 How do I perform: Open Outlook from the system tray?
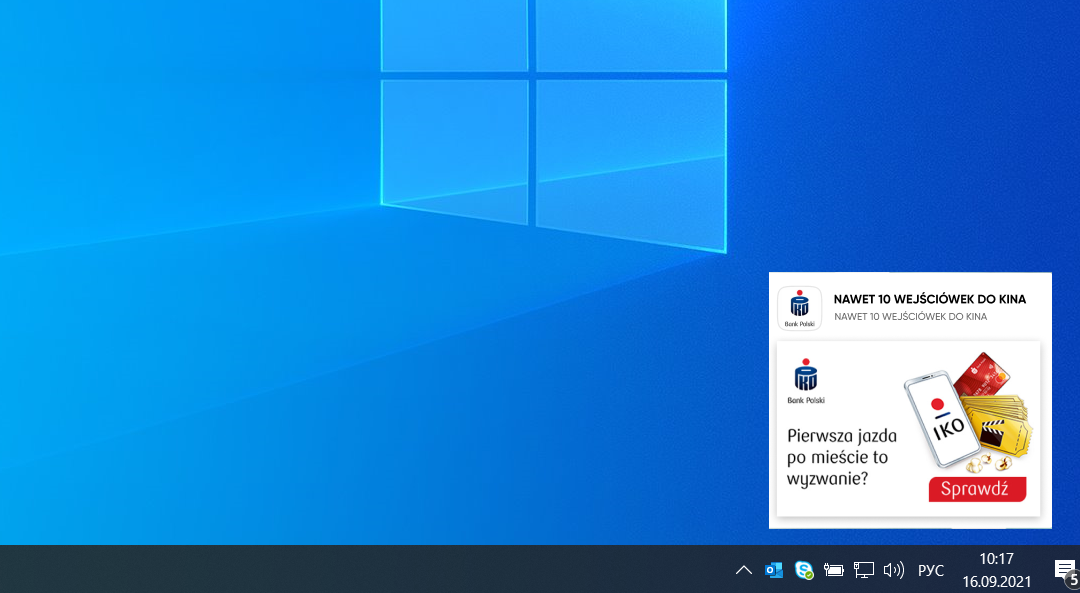pos(773,570)
